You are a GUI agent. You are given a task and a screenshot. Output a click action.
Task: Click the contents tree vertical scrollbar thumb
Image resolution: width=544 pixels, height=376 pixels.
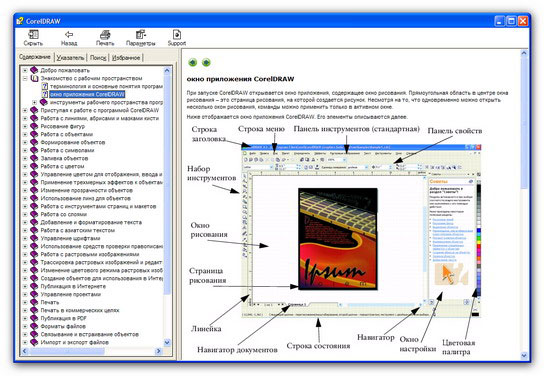(167, 184)
